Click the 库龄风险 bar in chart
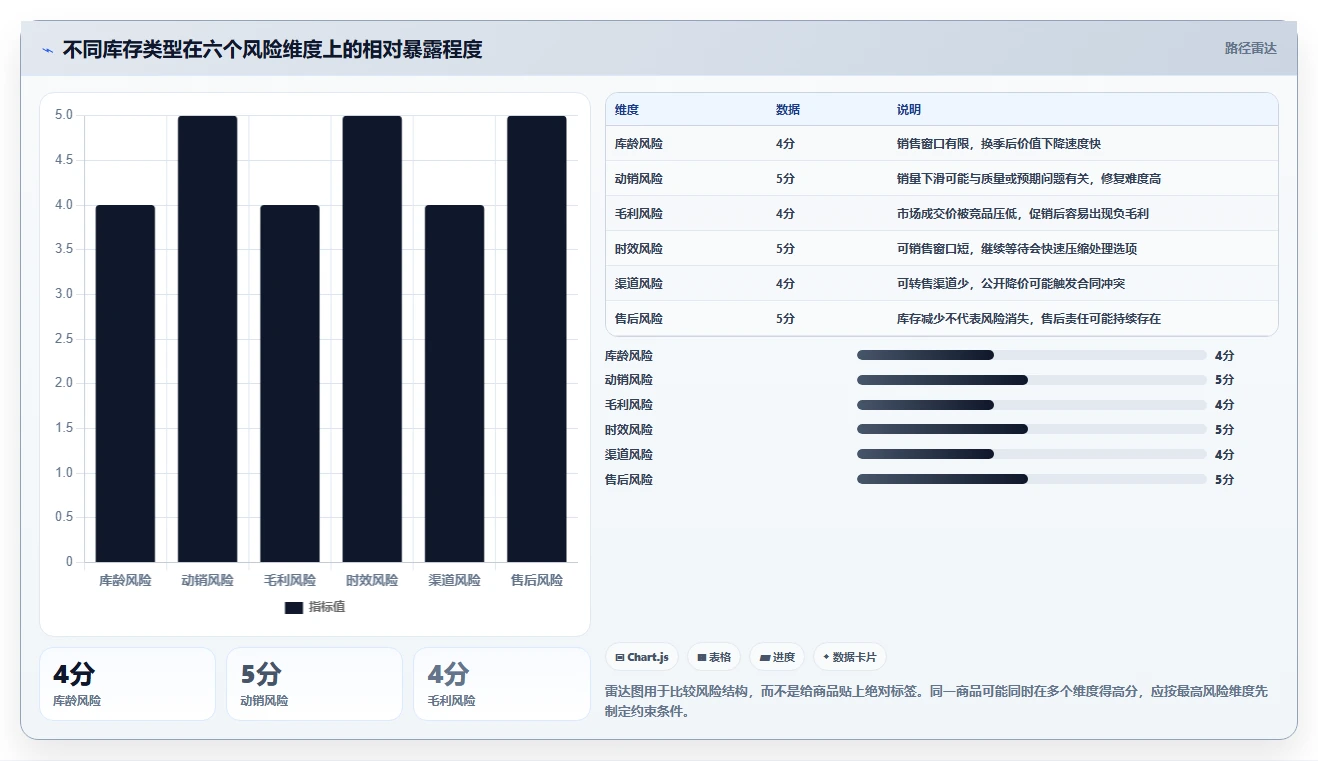The width and height of the screenshot is (1318, 761). 125,383
